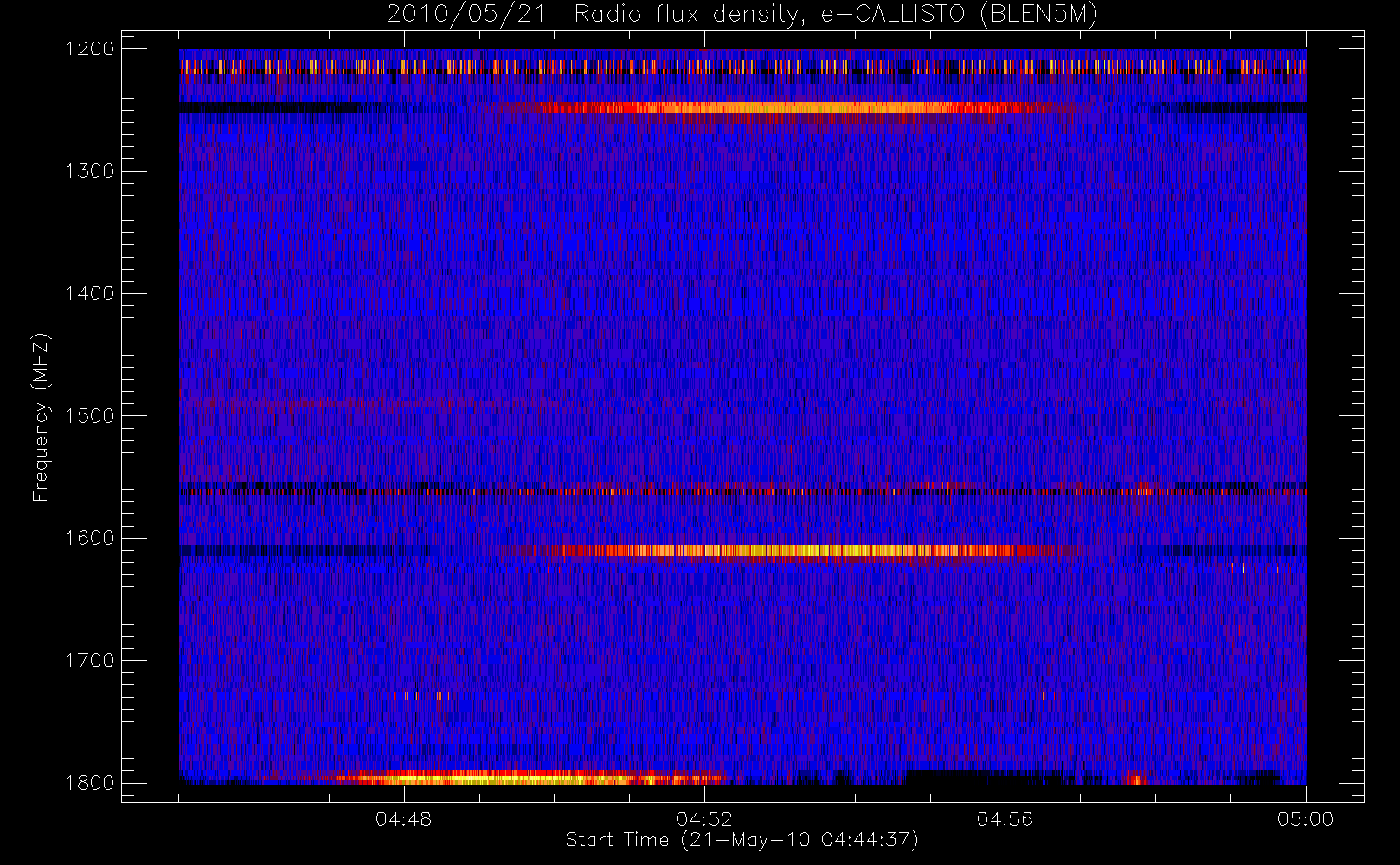Click the 1300 frequency tick label
Screen dimensions: 1400x865
point(90,171)
